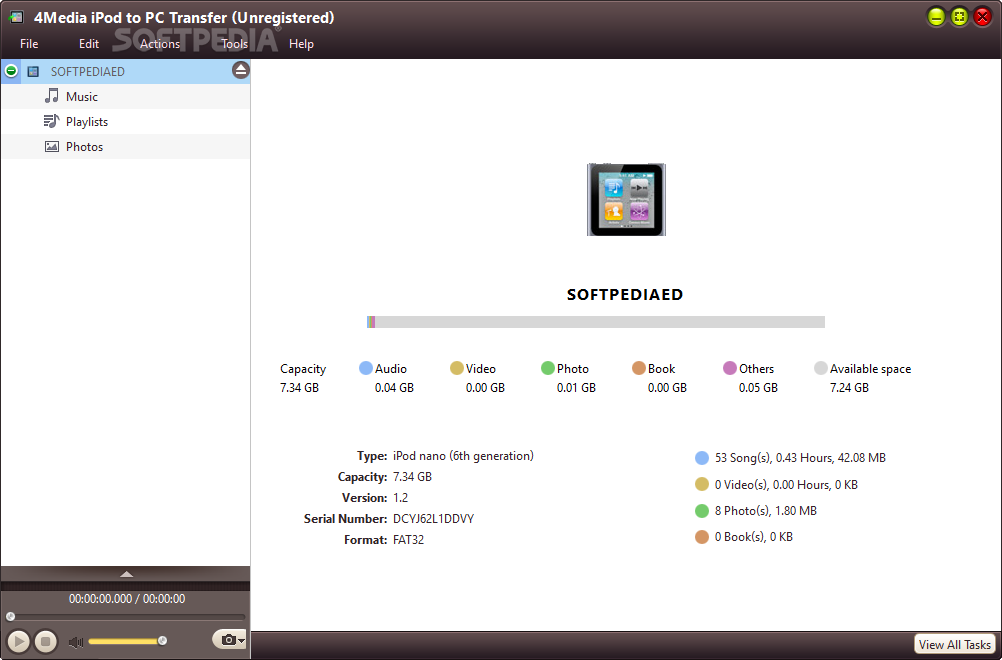Click the SOFTPEDIAED device name heading
This screenshot has height=660, width=1002.
625,295
